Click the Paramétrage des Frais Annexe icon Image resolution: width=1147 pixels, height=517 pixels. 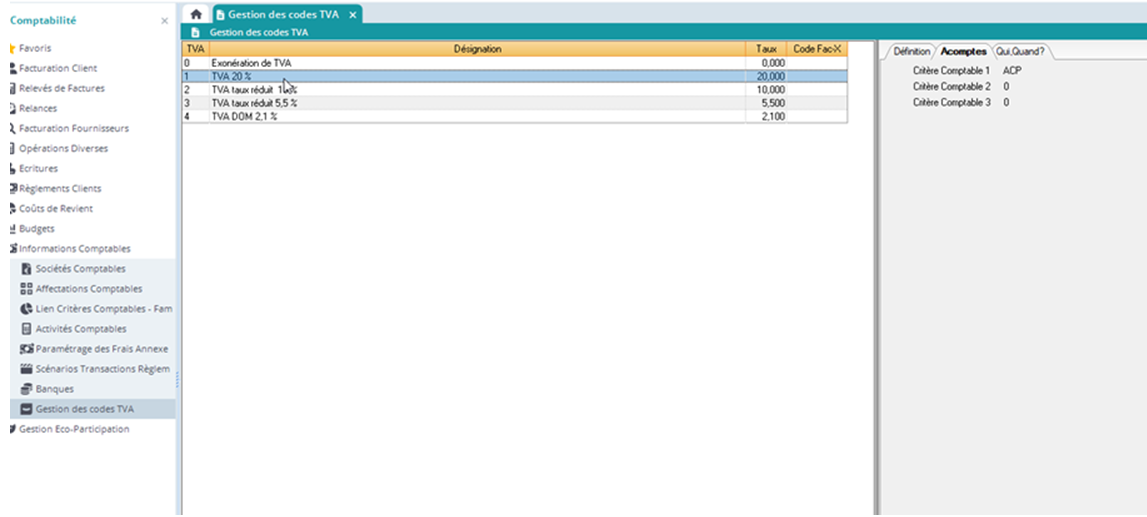pos(27,349)
